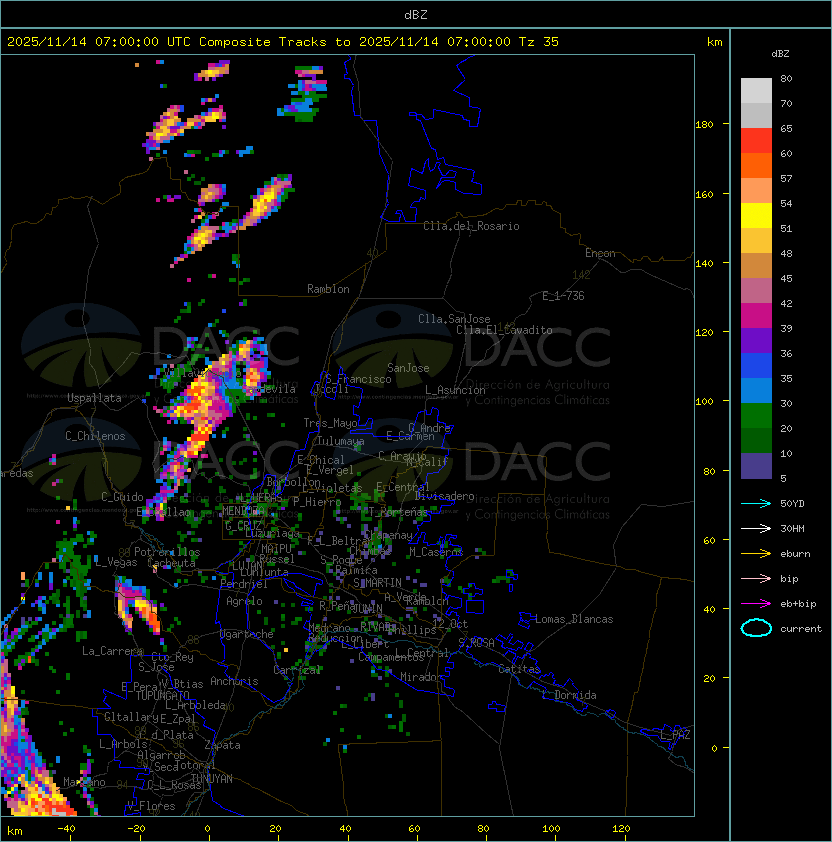Click the '160' tick on the vertical axis

[704, 194]
